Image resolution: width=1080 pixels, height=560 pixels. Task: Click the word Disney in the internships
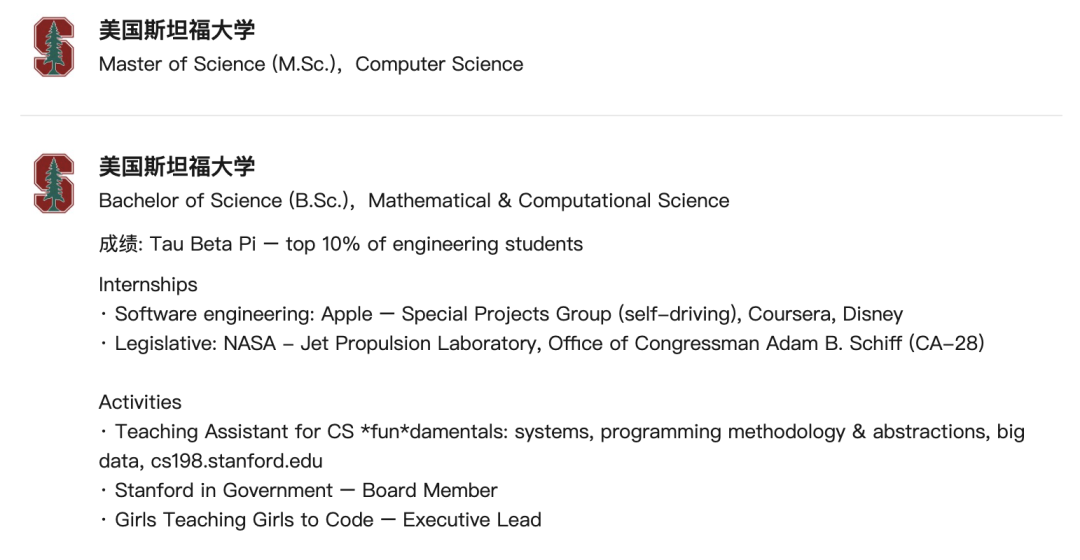click(x=872, y=314)
